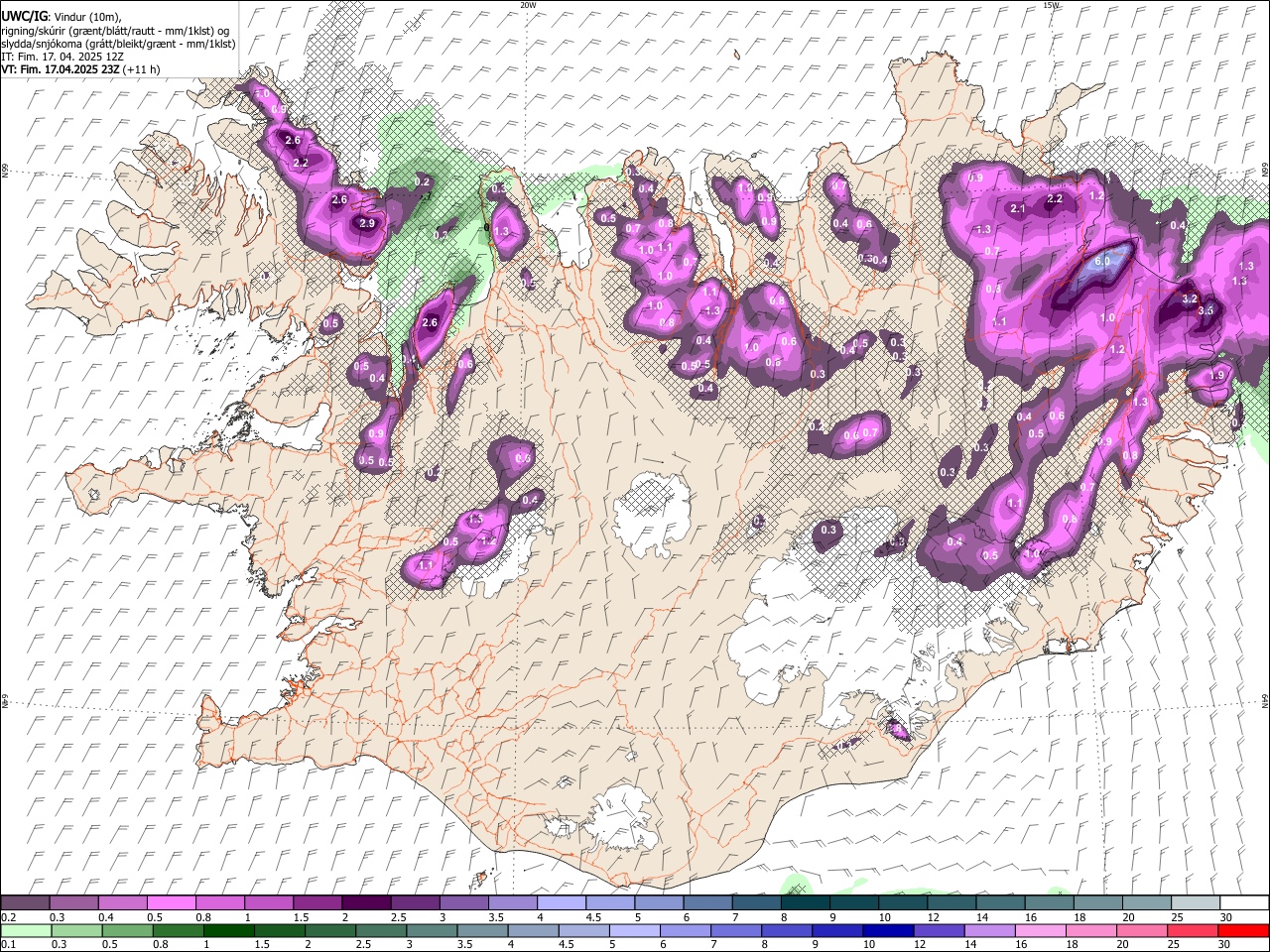This screenshot has height=952, width=1270.
Task: Click the 6.0 precipitation maximum on the map
Action: coord(1102,262)
